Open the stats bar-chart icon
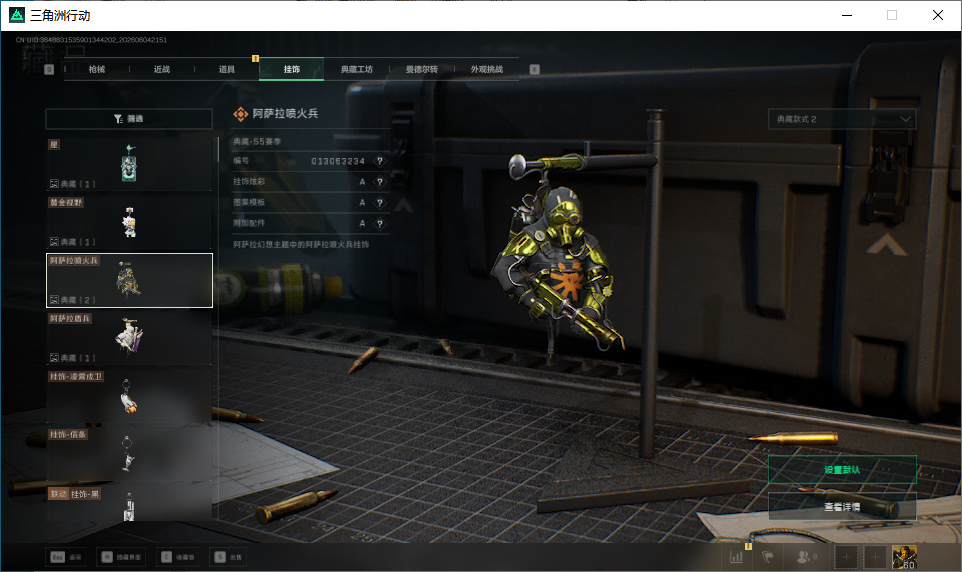 tap(736, 557)
